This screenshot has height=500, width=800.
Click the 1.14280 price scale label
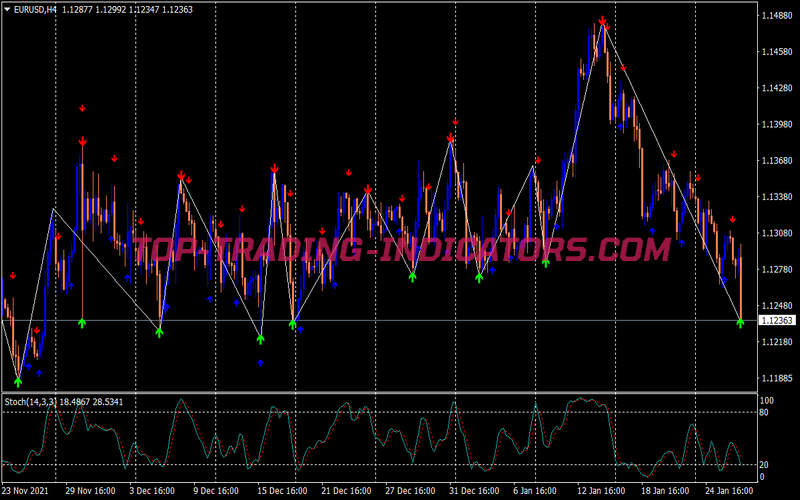pos(777,88)
